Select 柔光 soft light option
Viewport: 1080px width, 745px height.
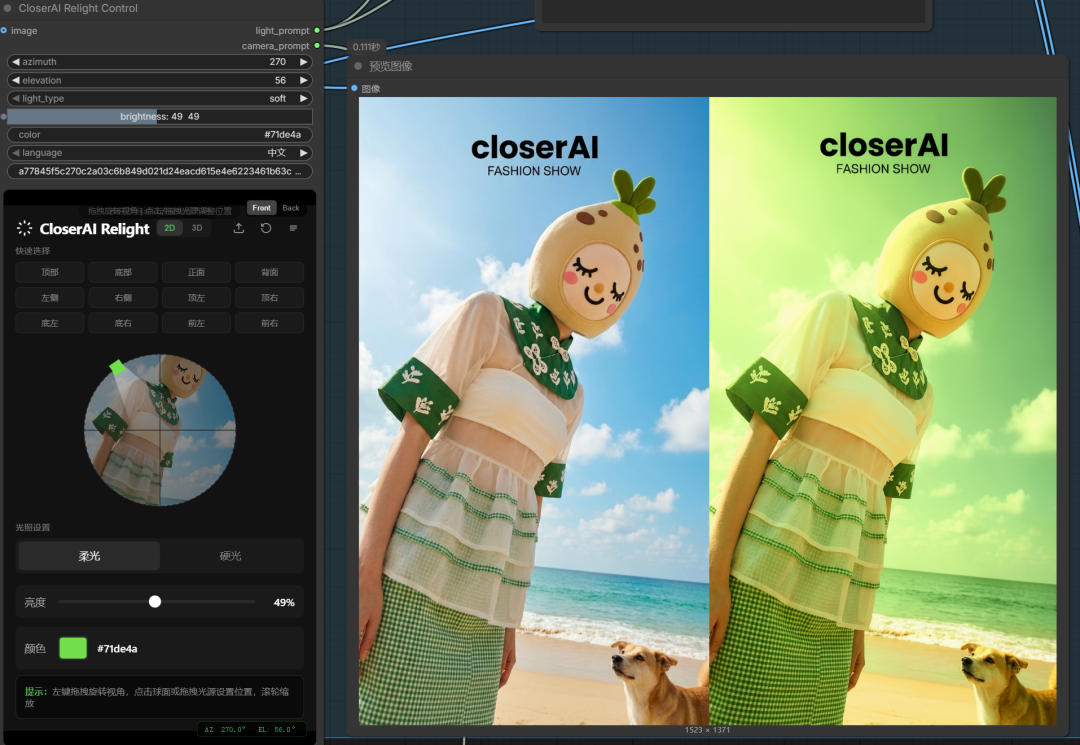point(89,556)
